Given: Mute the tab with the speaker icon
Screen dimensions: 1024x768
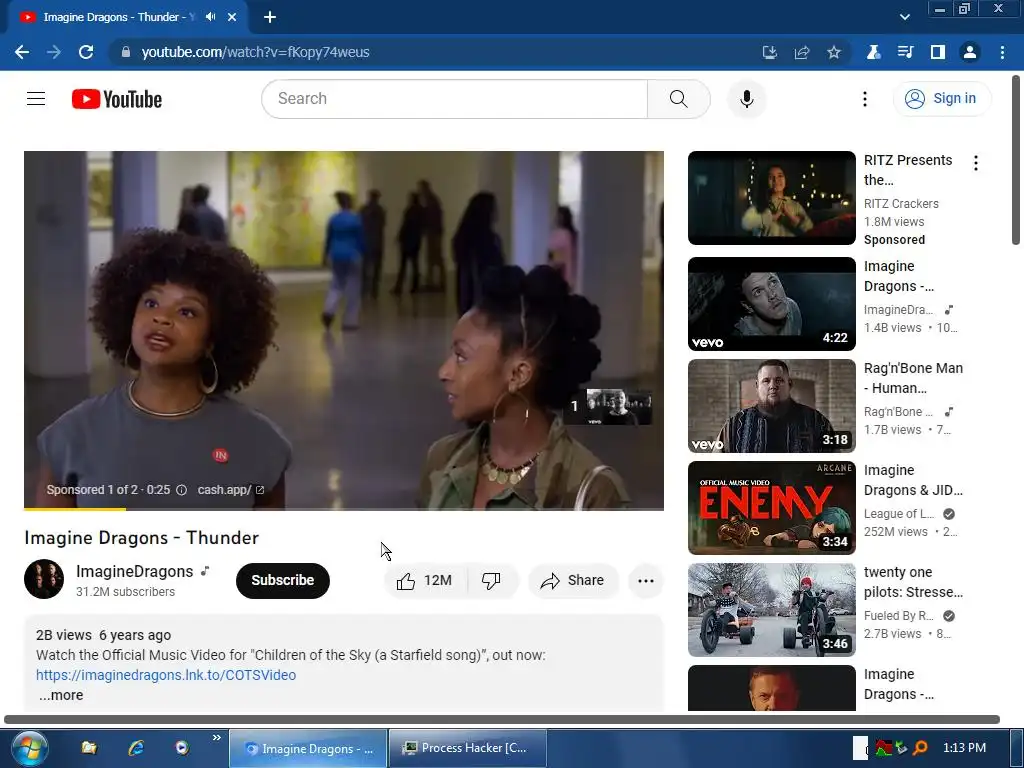Looking at the screenshot, I should click(x=211, y=17).
